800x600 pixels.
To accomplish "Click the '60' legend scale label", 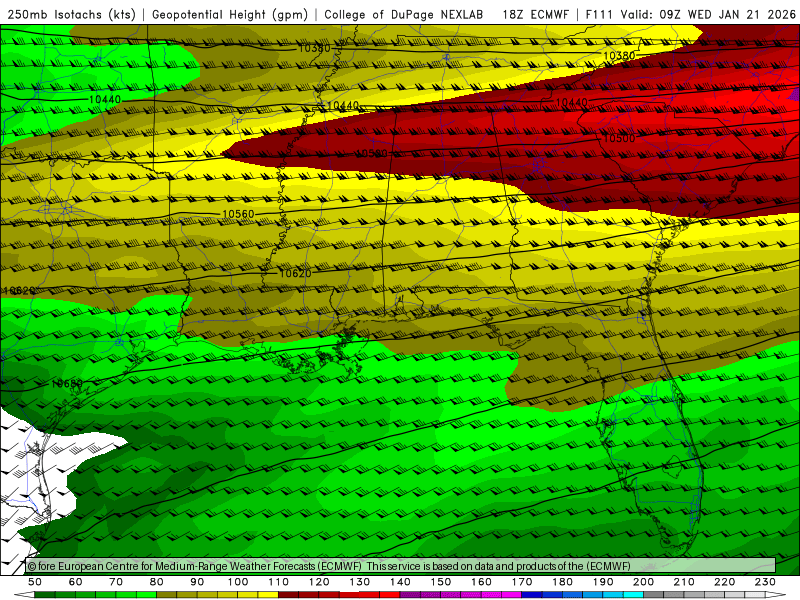I will [76, 582].
